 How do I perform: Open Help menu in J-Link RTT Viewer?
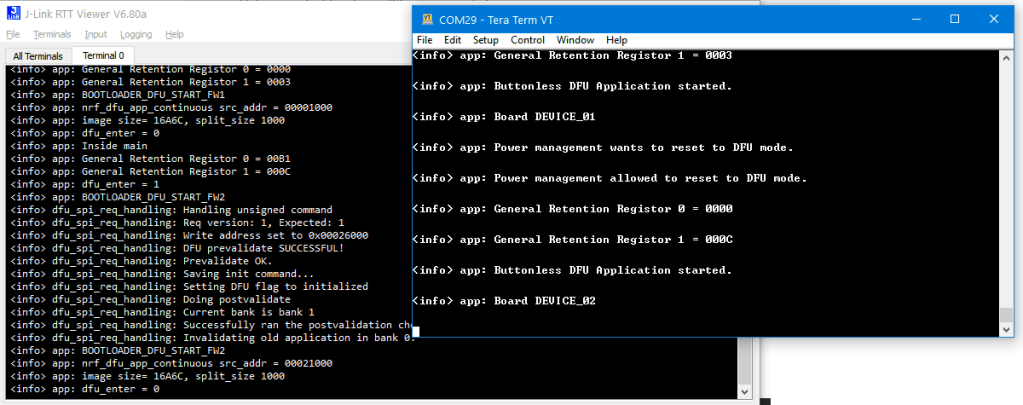(174, 34)
